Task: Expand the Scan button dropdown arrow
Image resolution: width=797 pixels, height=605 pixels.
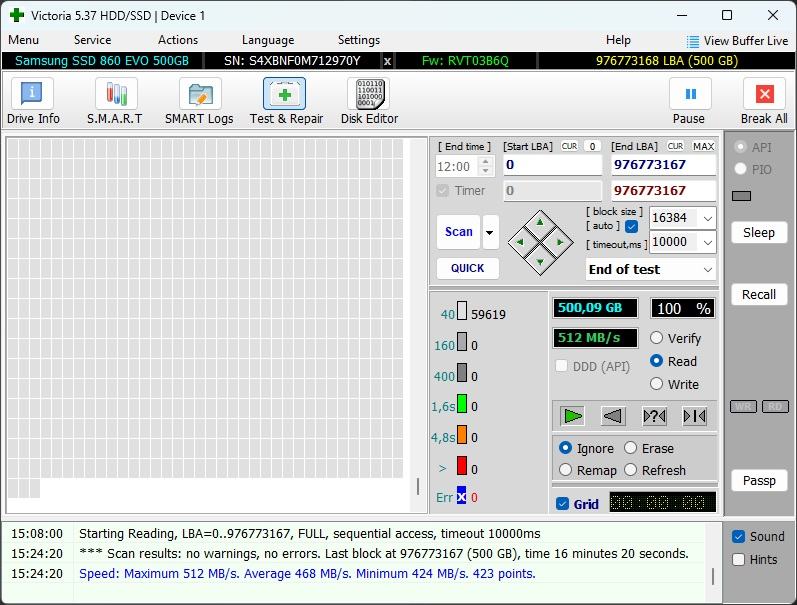Action: pos(489,232)
